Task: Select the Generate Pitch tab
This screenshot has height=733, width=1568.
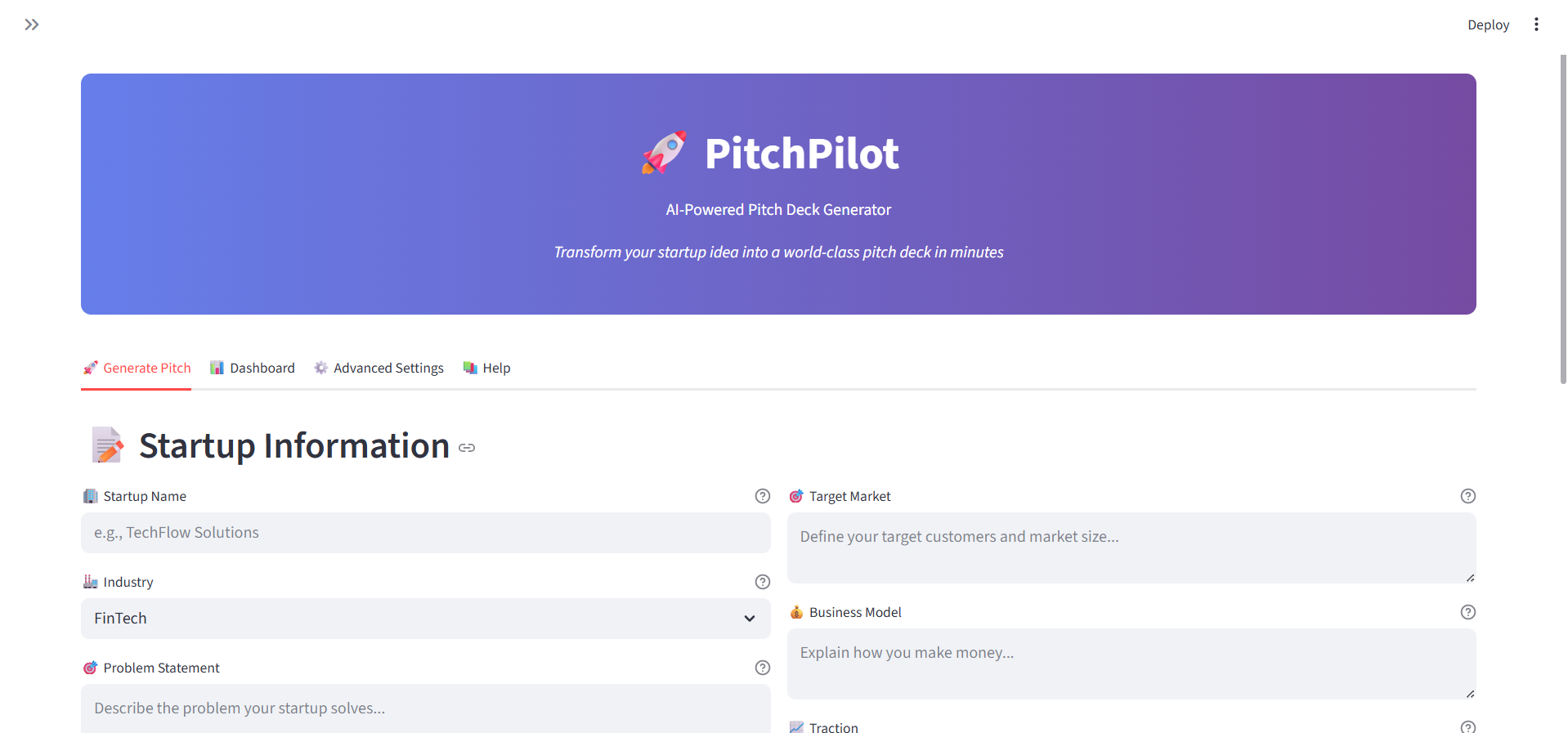Action: (x=137, y=369)
